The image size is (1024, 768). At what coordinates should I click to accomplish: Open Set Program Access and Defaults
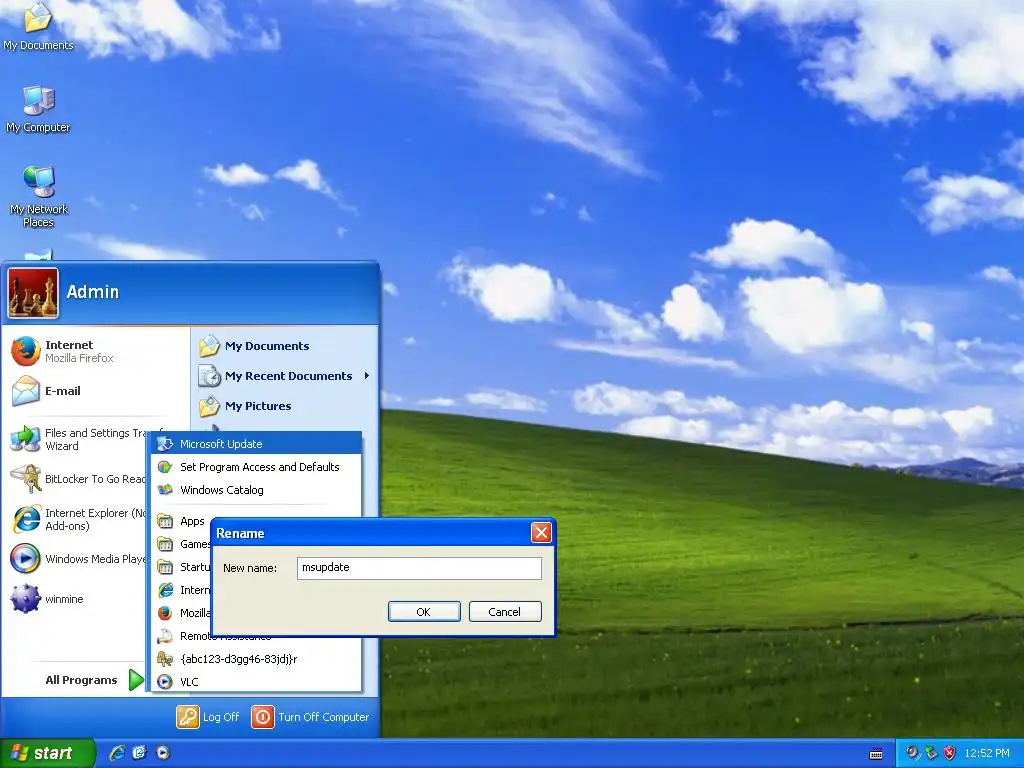click(x=256, y=467)
